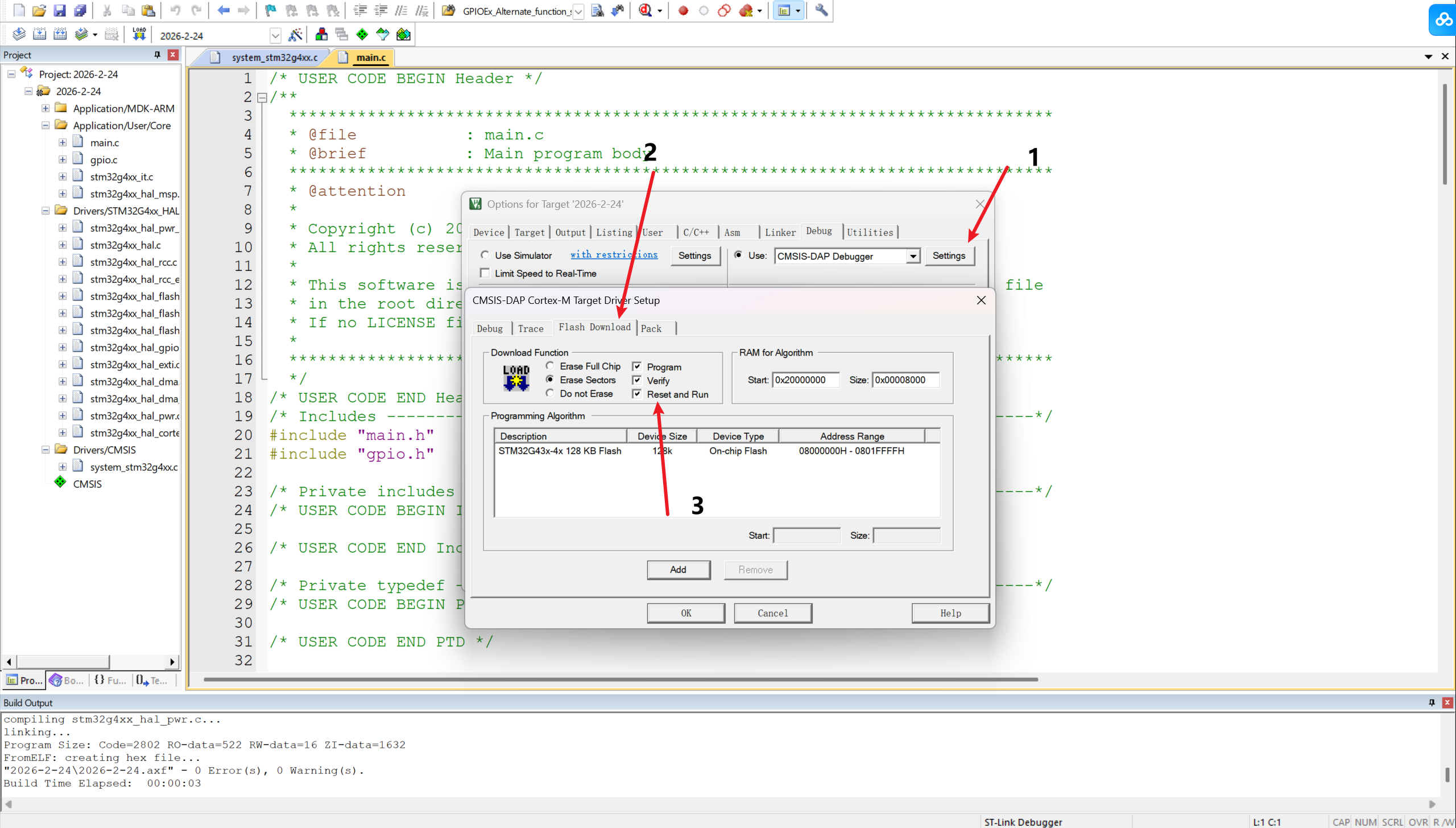The height and width of the screenshot is (828, 1456).
Task: Click the Start/Stop Debug Session icon
Action: (645, 10)
